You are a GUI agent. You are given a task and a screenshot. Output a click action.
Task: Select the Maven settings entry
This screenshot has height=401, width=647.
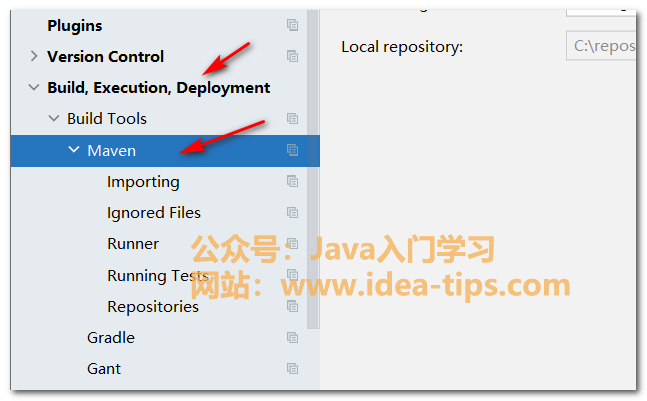pyautogui.click(x=111, y=151)
